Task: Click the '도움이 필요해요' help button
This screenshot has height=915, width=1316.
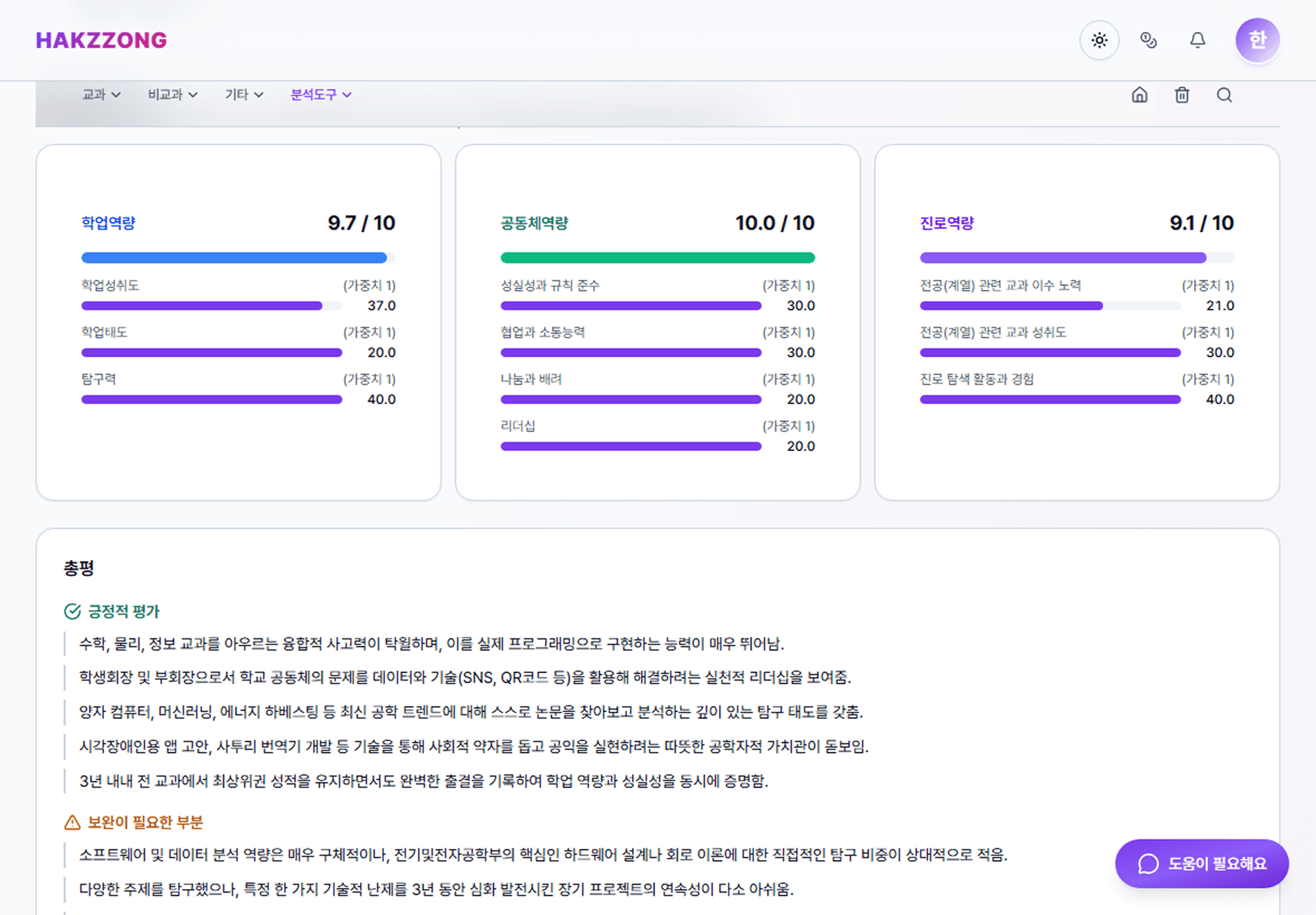Action: click(1202, 864)
